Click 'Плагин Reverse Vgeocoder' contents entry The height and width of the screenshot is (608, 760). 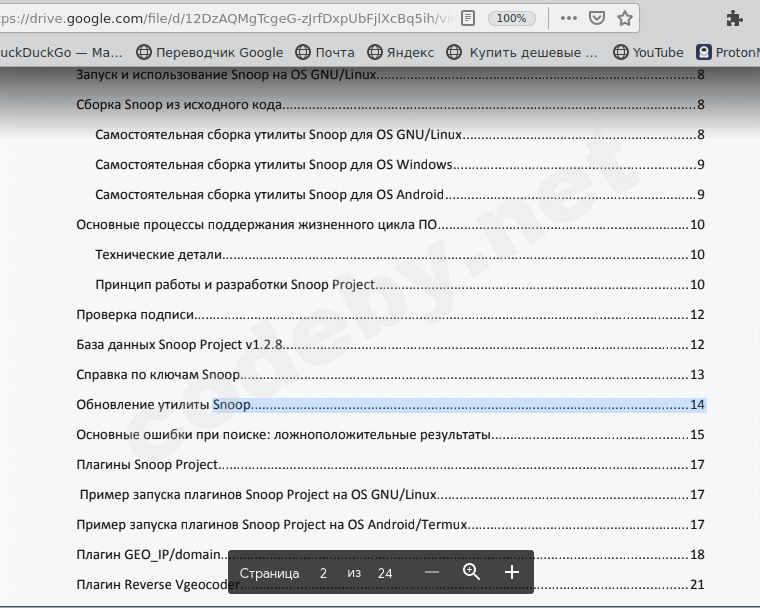pos(390,585)
